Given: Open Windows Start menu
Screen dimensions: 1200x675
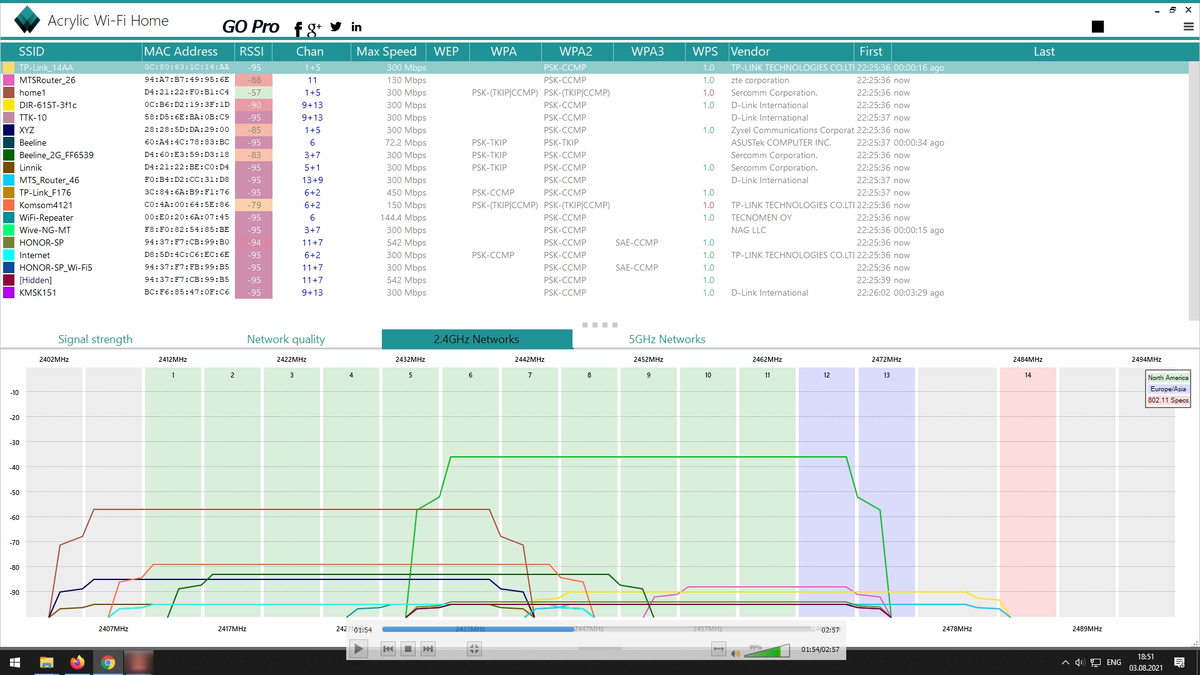Looking at the screenshot, I should pos(15,663).
